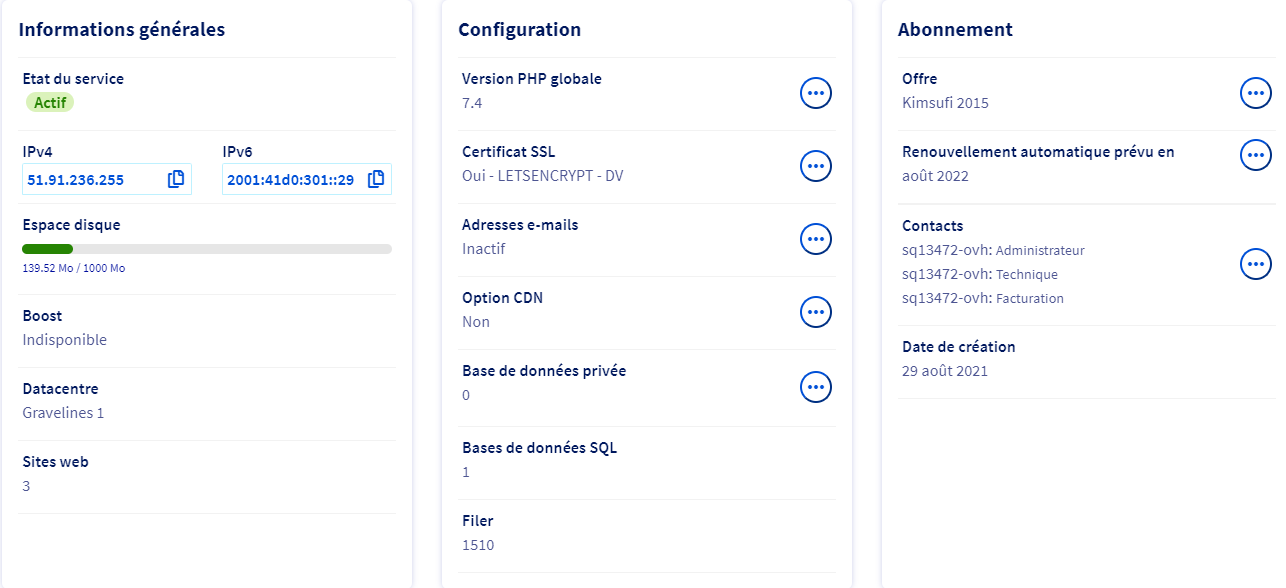Click the Kimsufi 2015 offer name
The width and height of the screenshot is (1286, 588).
[945, 103]
